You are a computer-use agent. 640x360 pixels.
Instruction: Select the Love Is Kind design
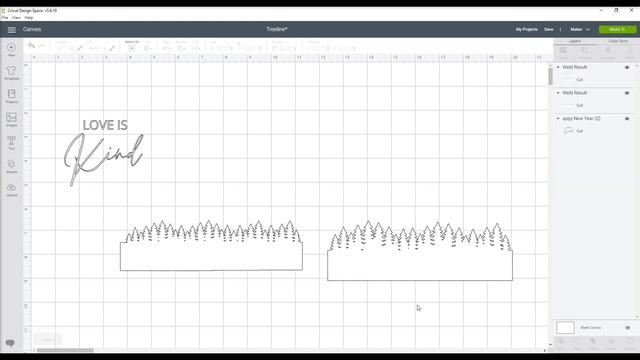point(104,152)
